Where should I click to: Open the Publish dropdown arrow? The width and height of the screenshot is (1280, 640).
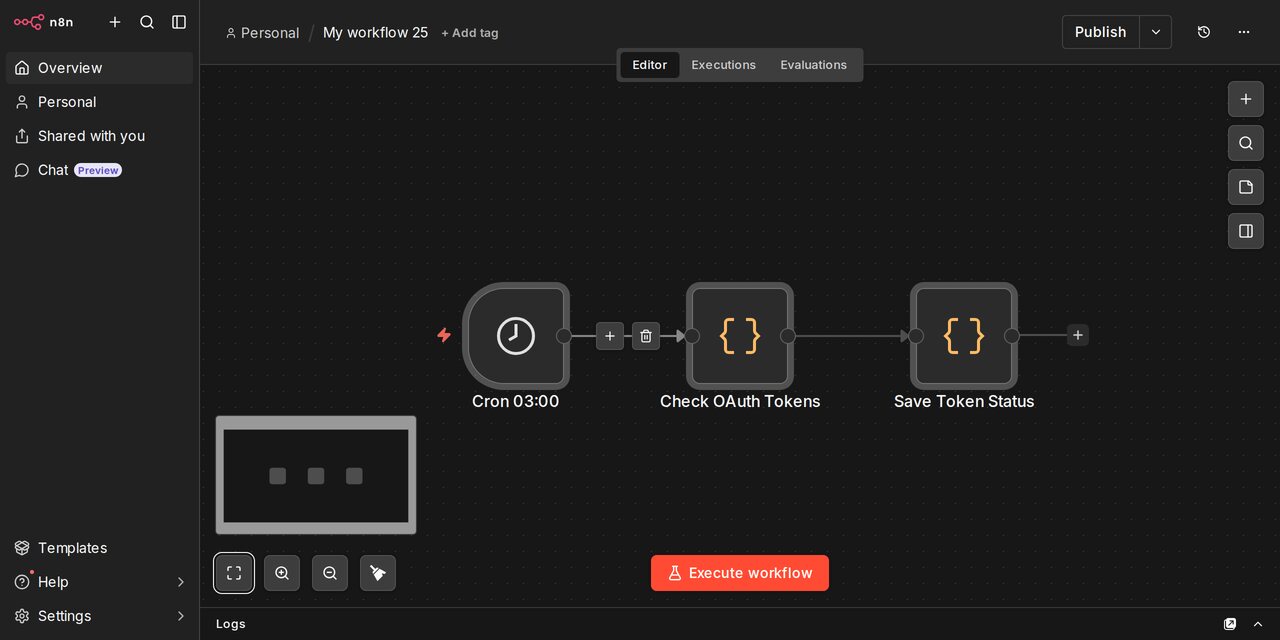tap(1156, 32)
